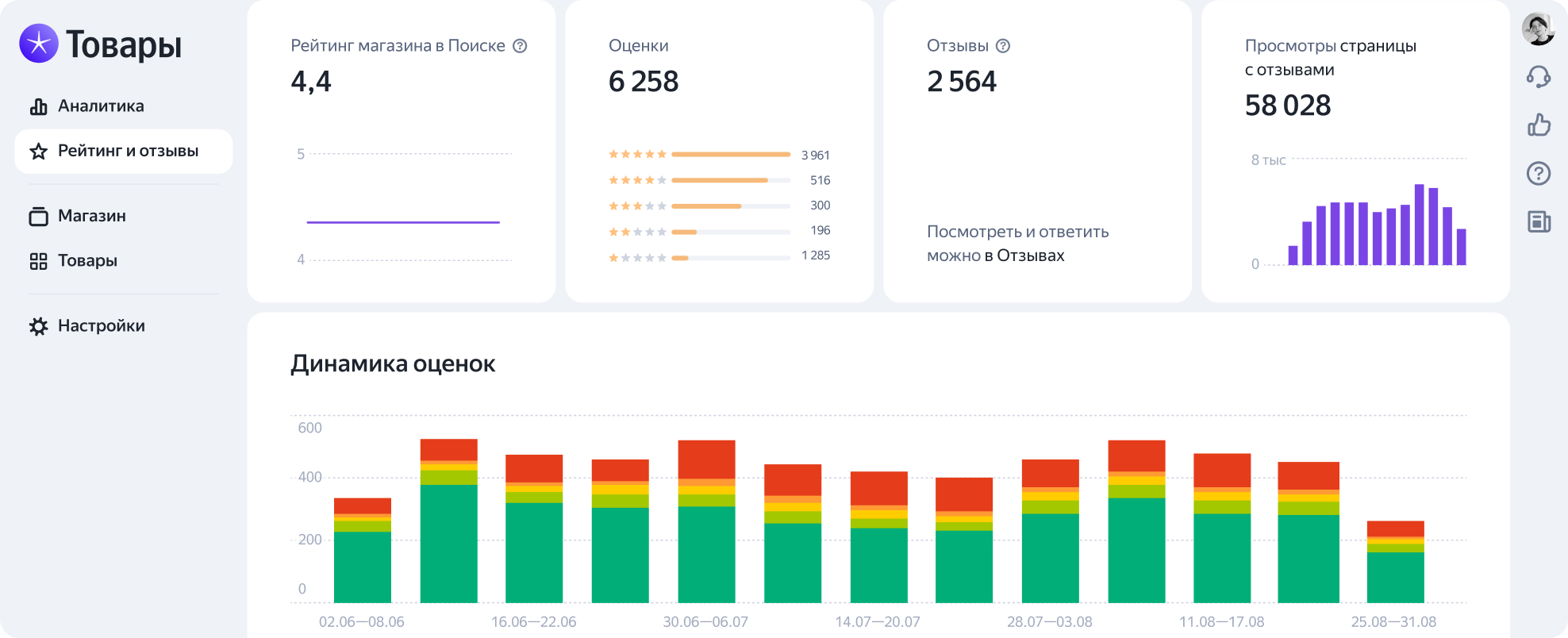Click the Товары logo star icon
This screenshot has height=638, width=1568.
pyautogui.click(x=39, y=43)
